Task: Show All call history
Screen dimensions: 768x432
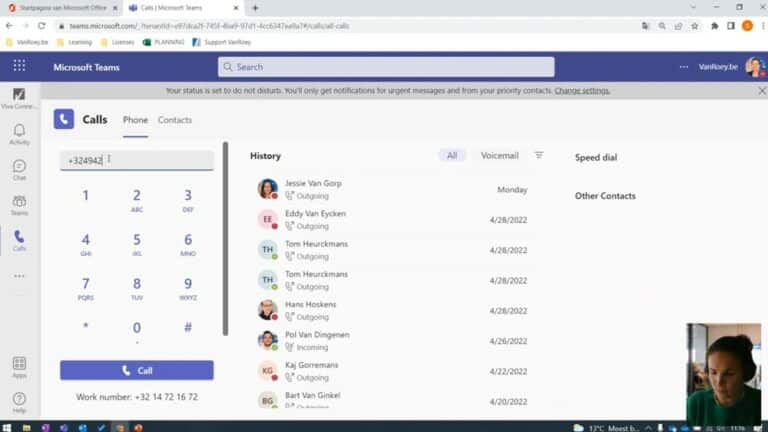Action: point(452,155)
